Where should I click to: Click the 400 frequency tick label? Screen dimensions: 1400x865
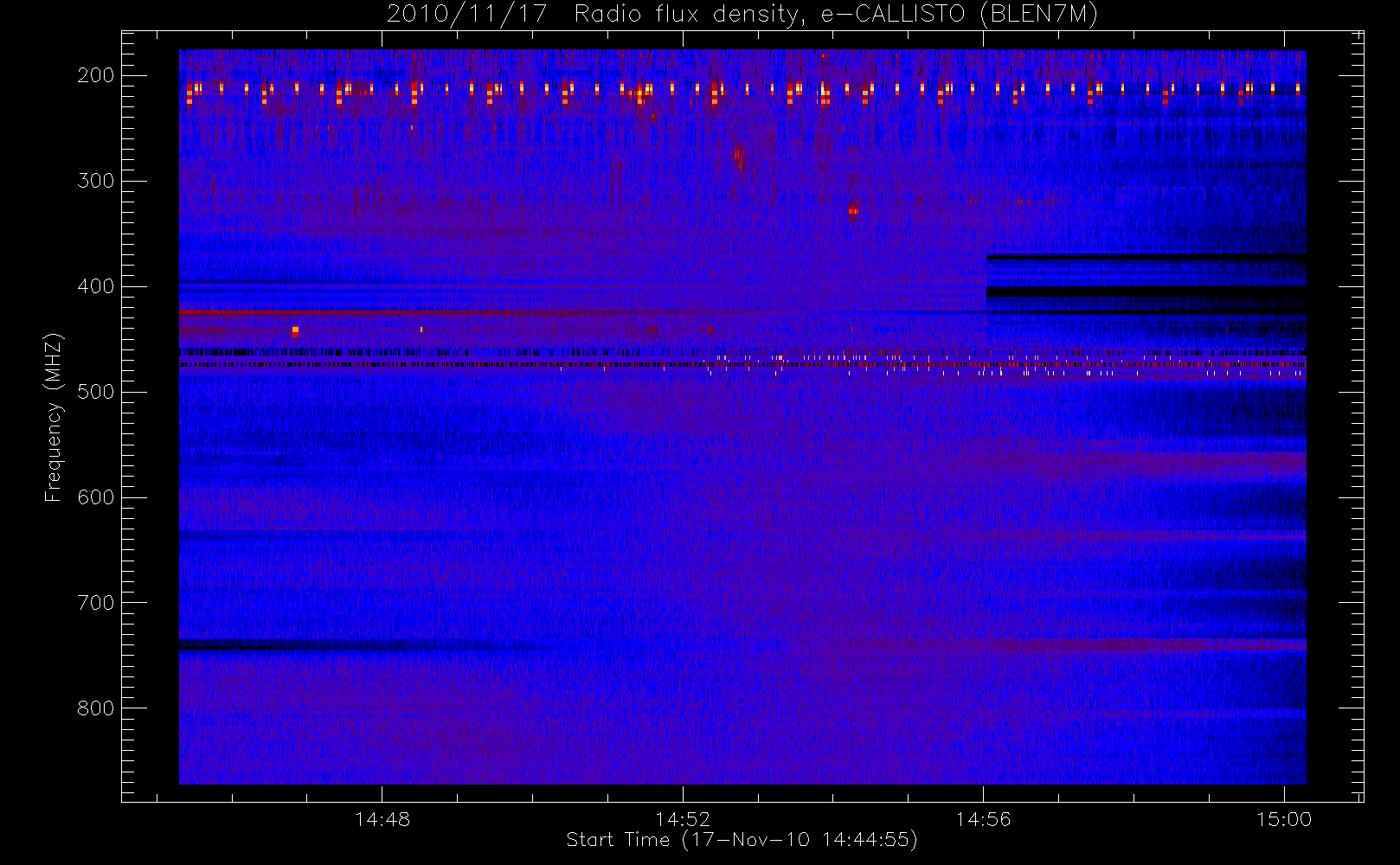96,286
